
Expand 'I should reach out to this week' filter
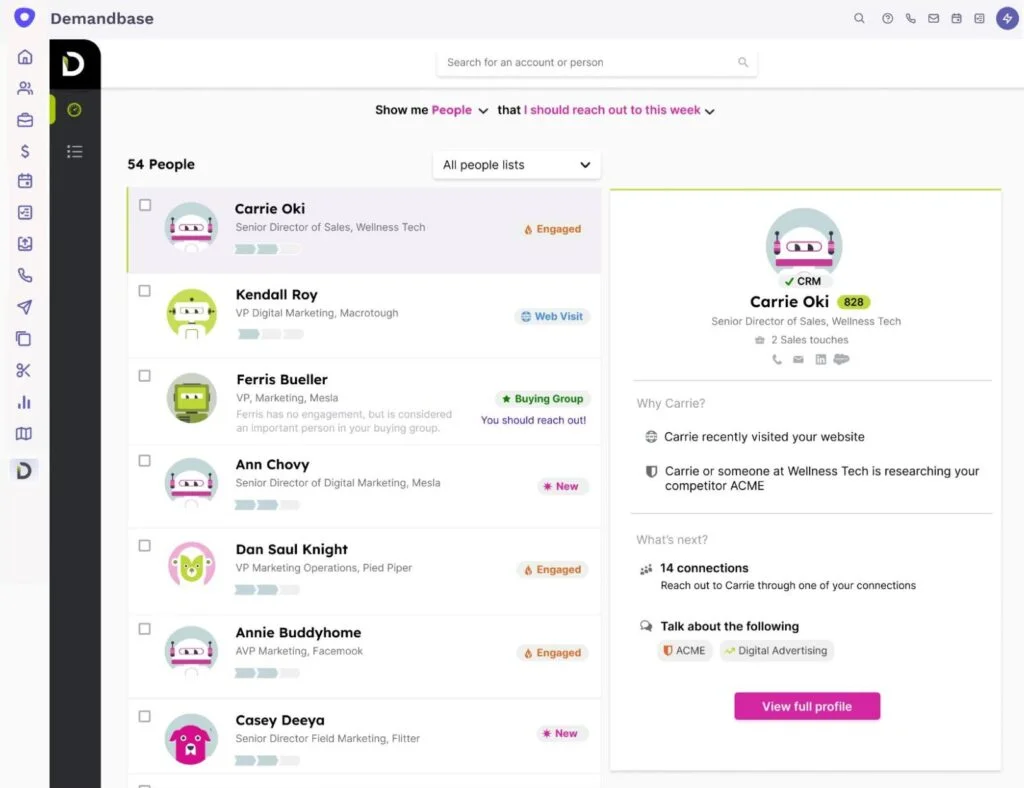coord(620,111)
